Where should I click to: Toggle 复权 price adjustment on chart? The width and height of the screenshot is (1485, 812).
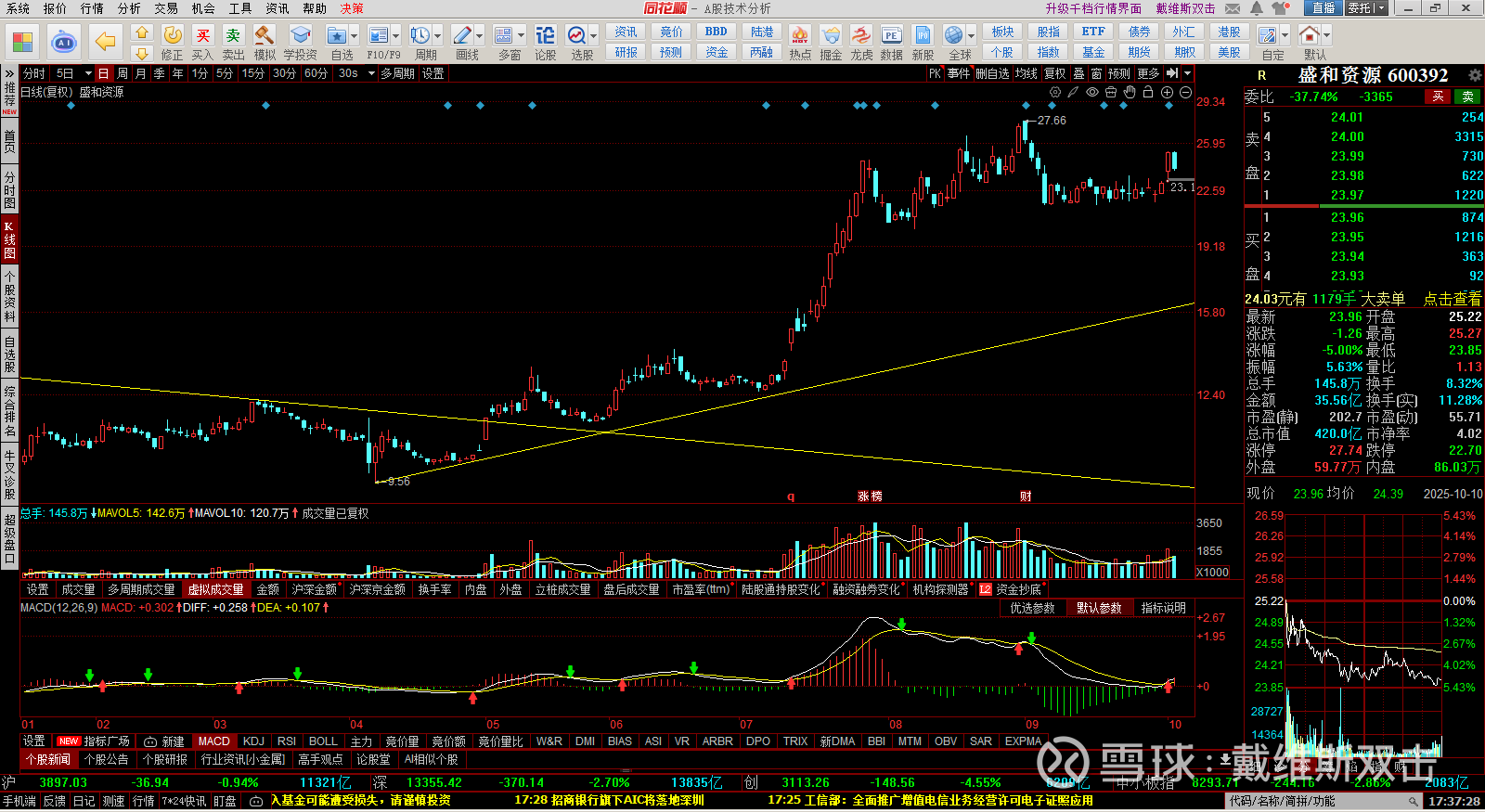pos(1055,73)
